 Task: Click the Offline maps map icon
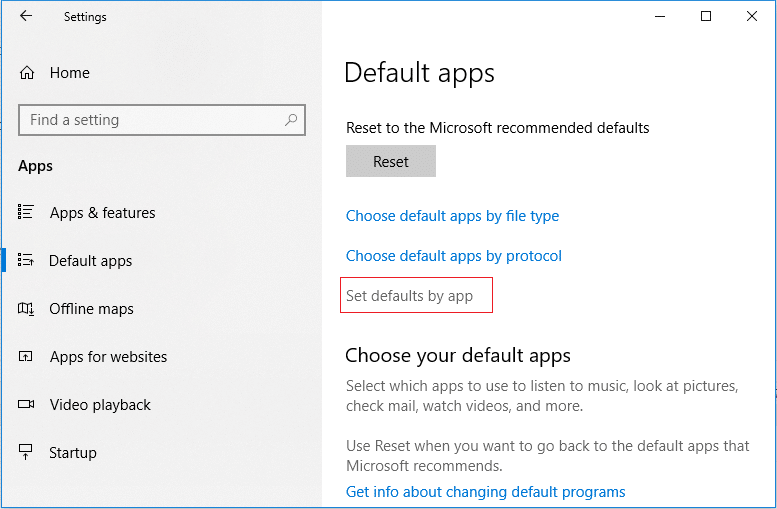pyautogui.click(x=26, y=309)
